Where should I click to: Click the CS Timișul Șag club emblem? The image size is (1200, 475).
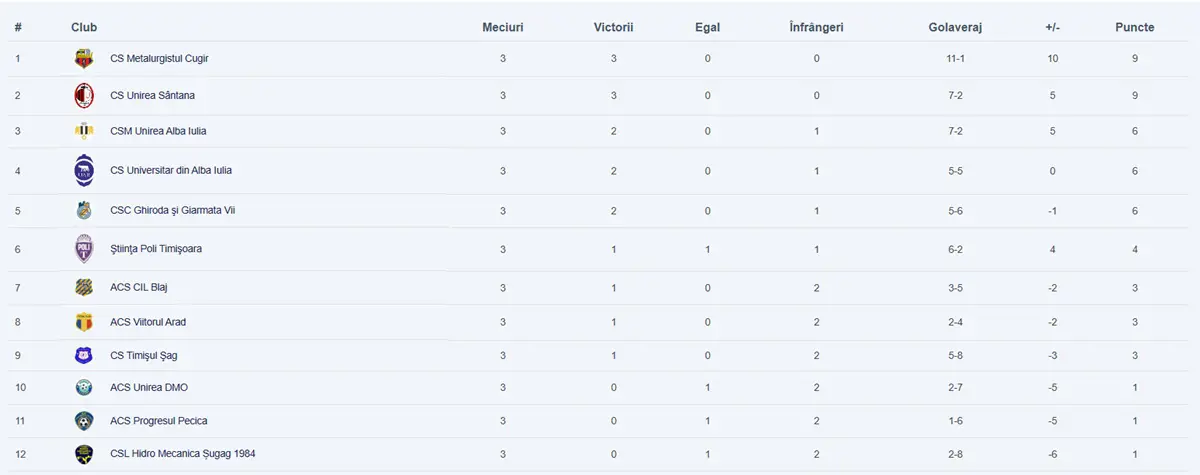pyautogui.click(x=84, y=355)
